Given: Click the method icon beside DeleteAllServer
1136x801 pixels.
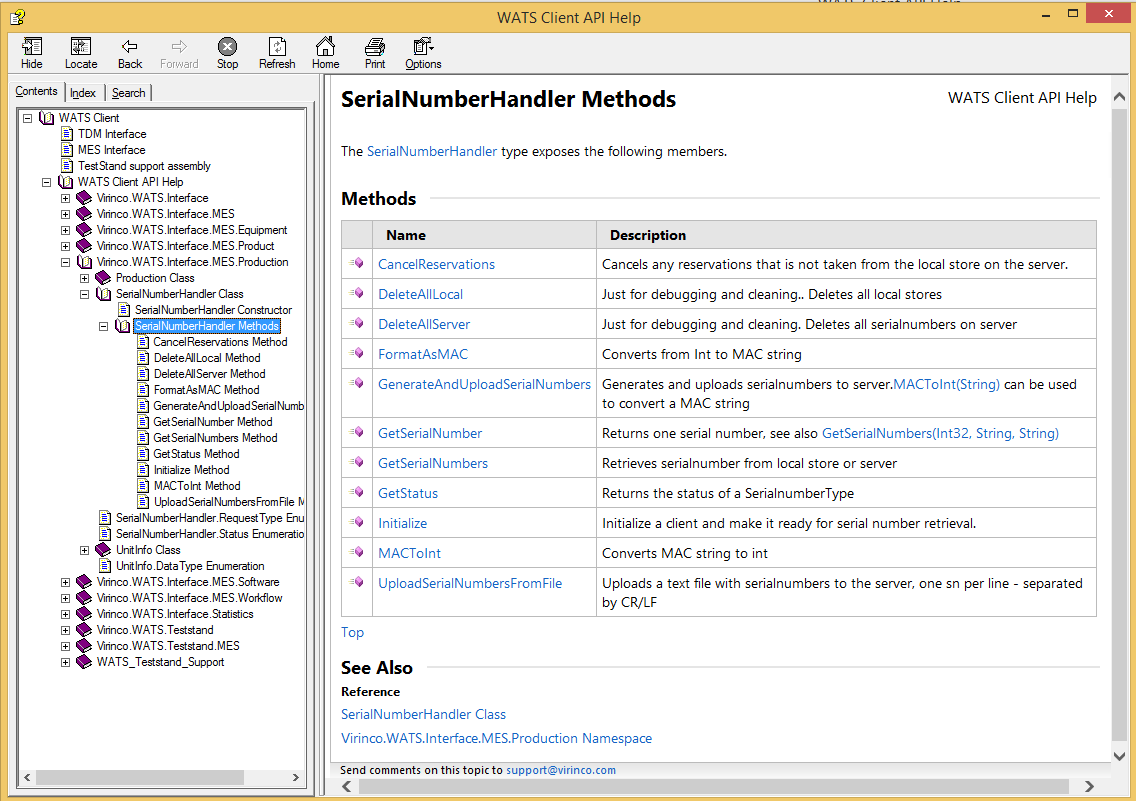Looking at the screenshot, I should (356, 323).
